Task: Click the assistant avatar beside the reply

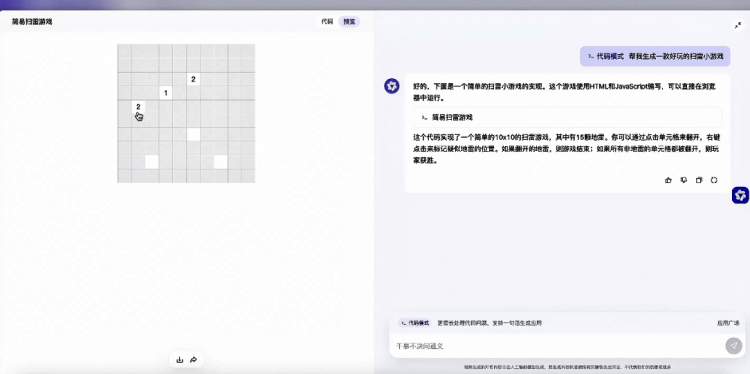Action: click(392, 86)
